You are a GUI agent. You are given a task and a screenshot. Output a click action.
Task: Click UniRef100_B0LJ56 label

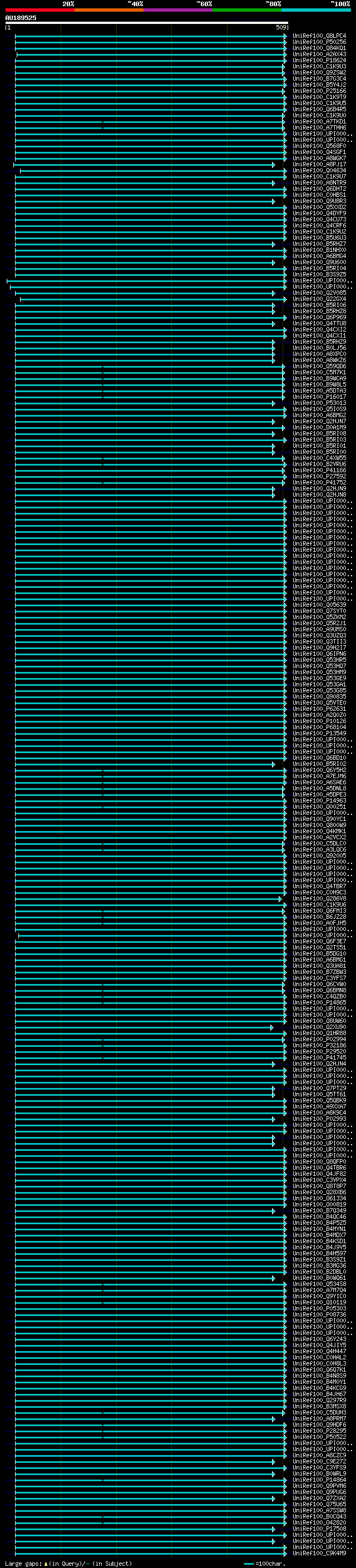(x=319, y=348)
